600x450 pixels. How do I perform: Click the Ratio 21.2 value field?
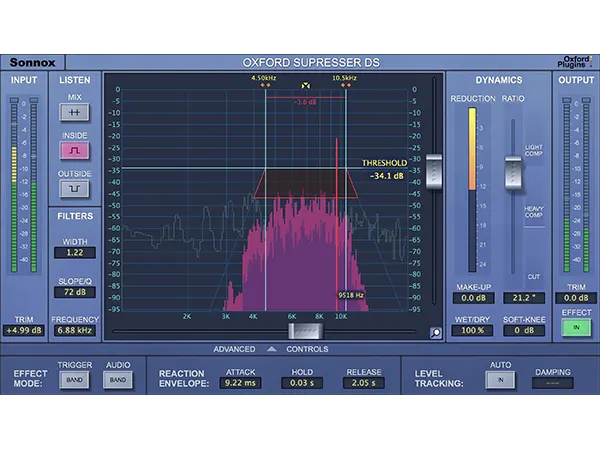pos(524,298)
